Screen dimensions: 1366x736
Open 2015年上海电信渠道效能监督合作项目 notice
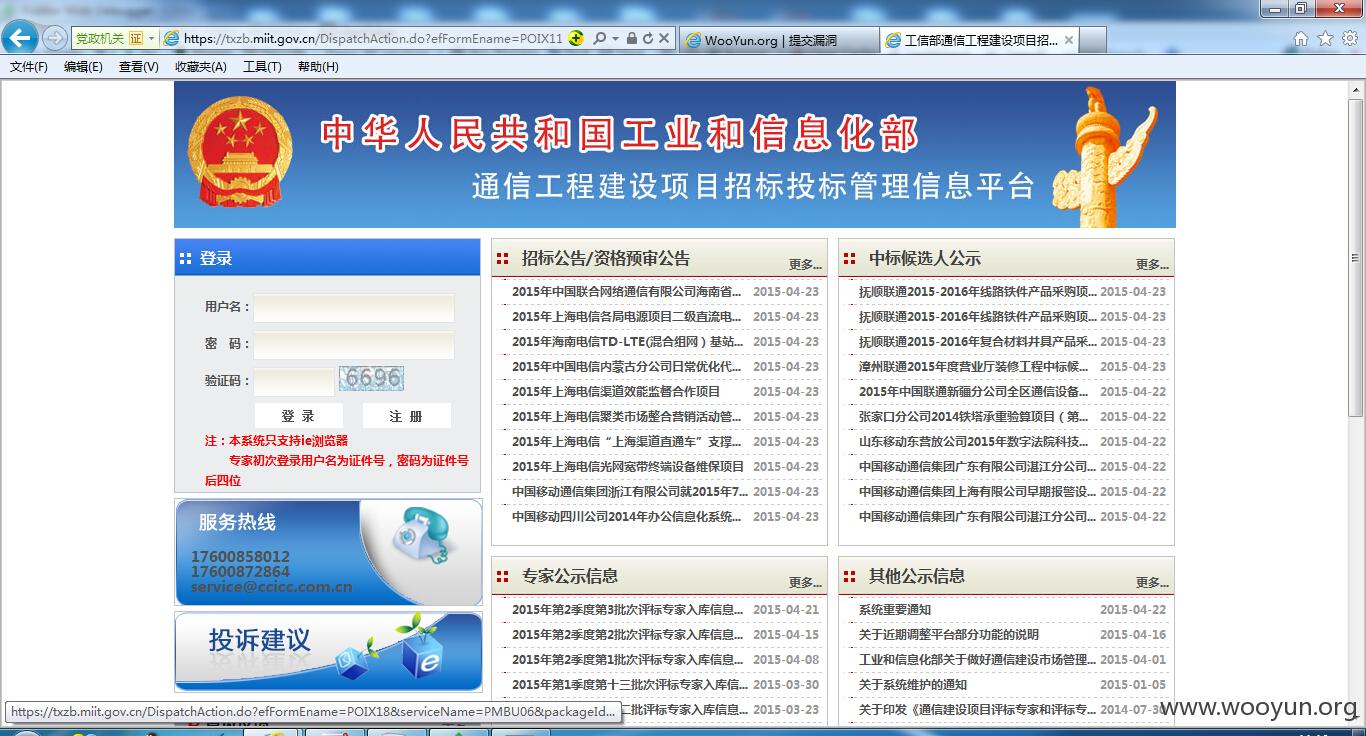tap(616, 392)
